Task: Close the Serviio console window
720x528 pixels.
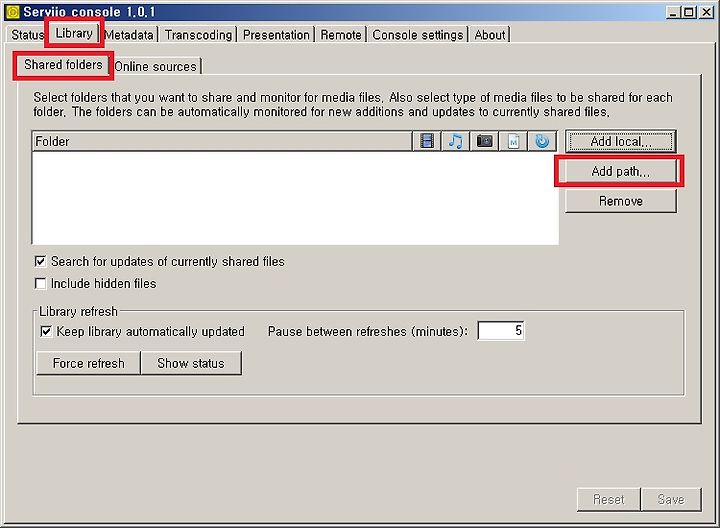Action: (707, 12)
